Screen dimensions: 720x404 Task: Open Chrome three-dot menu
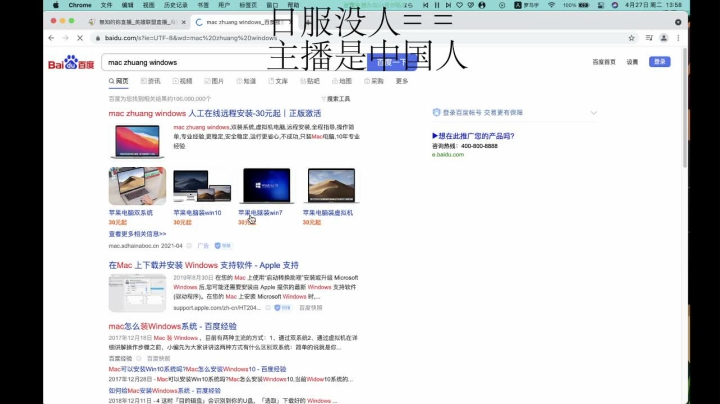click(678, 38)
